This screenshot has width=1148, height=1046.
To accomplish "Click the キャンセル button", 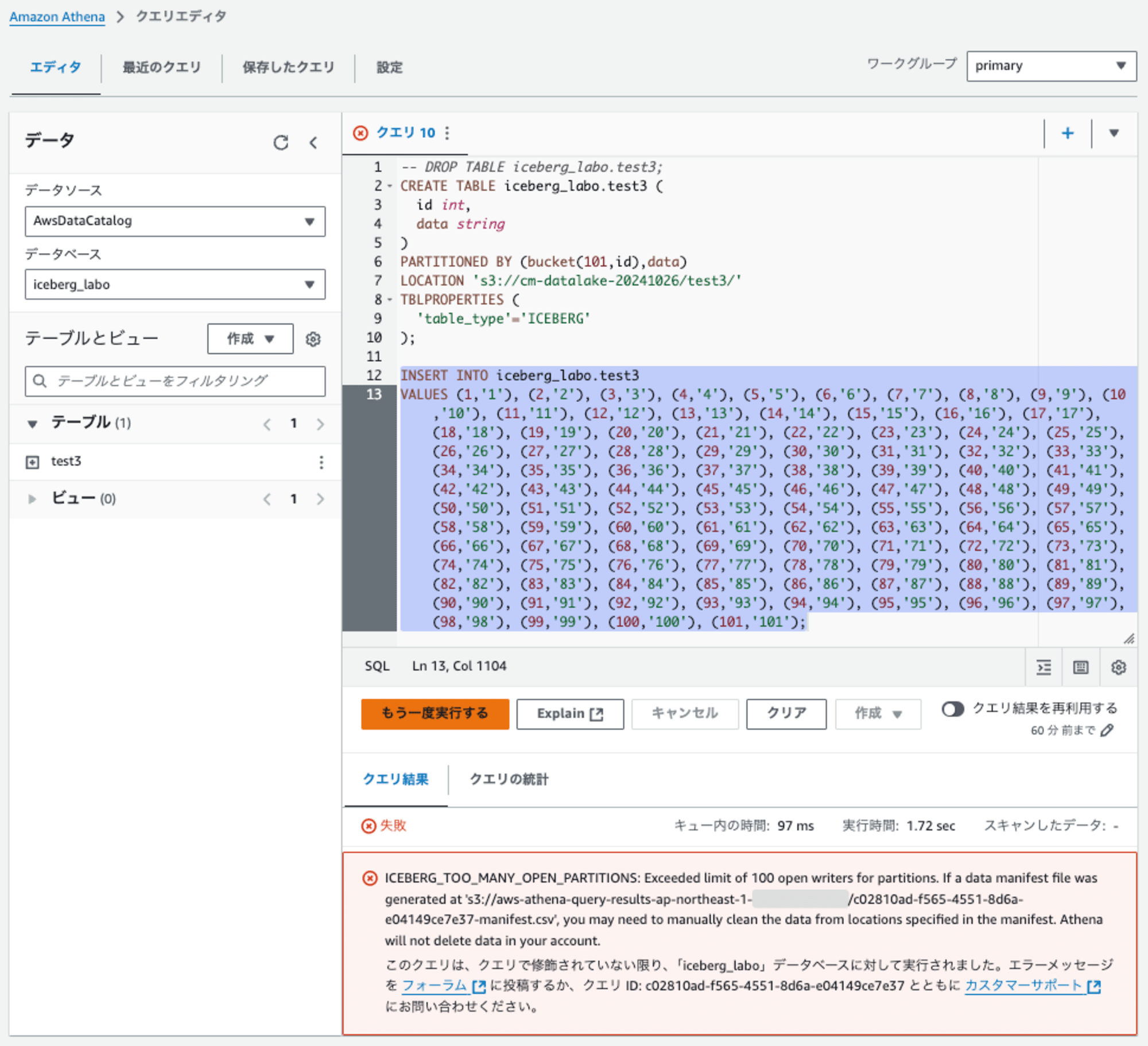I will [685, 714].
